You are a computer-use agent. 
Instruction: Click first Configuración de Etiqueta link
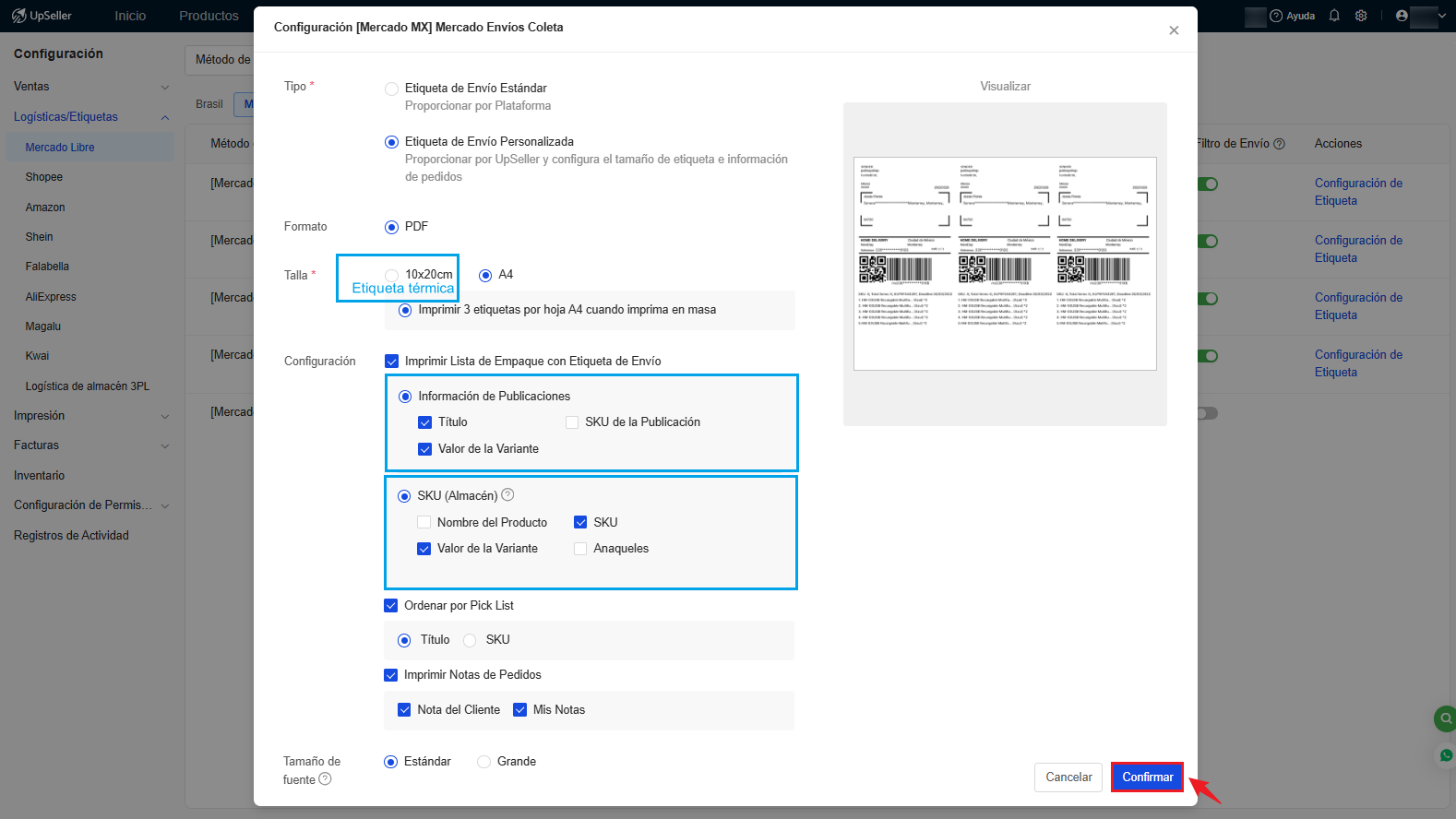click(1358, 192)
